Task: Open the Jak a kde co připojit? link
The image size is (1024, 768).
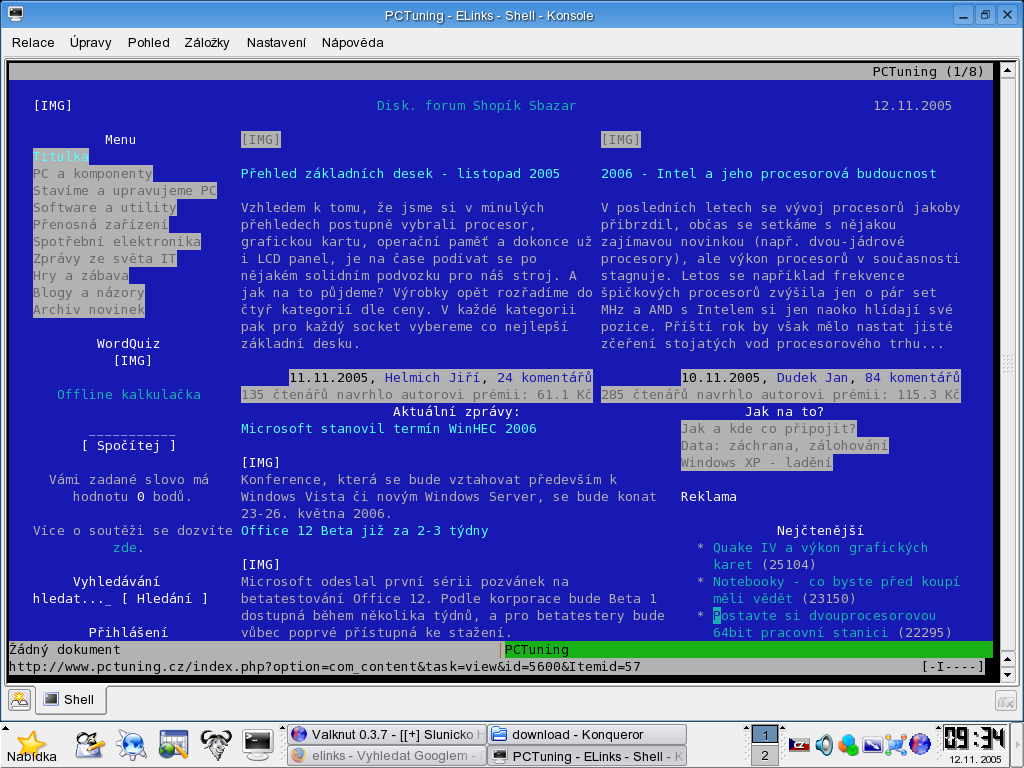Action: [769, 428]
